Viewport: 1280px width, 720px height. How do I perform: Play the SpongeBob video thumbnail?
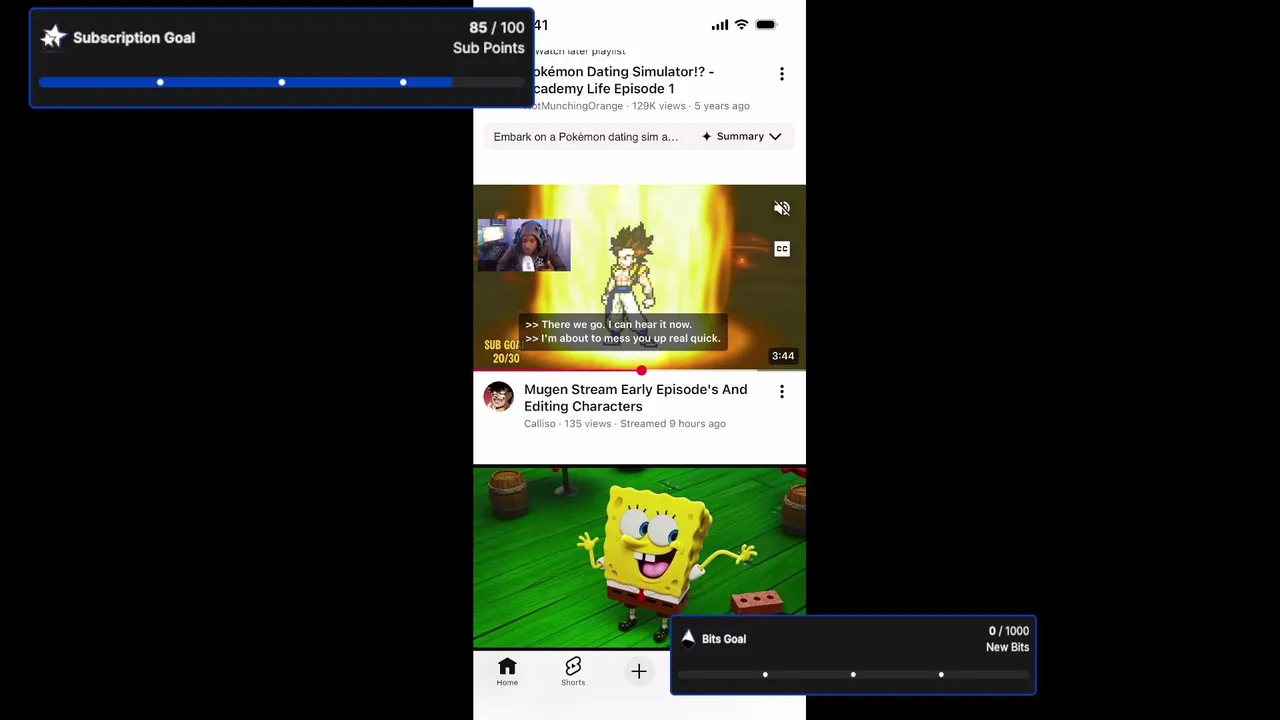tap(639, 557)
